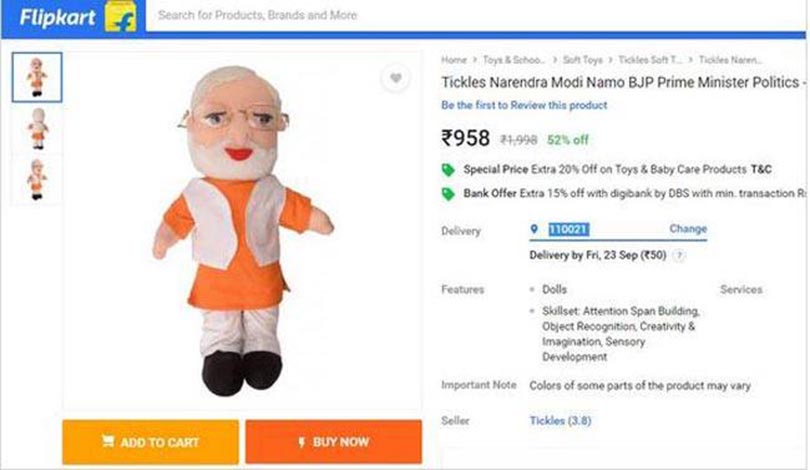Click the Bank Offer tag icon

tap(448, 194)
